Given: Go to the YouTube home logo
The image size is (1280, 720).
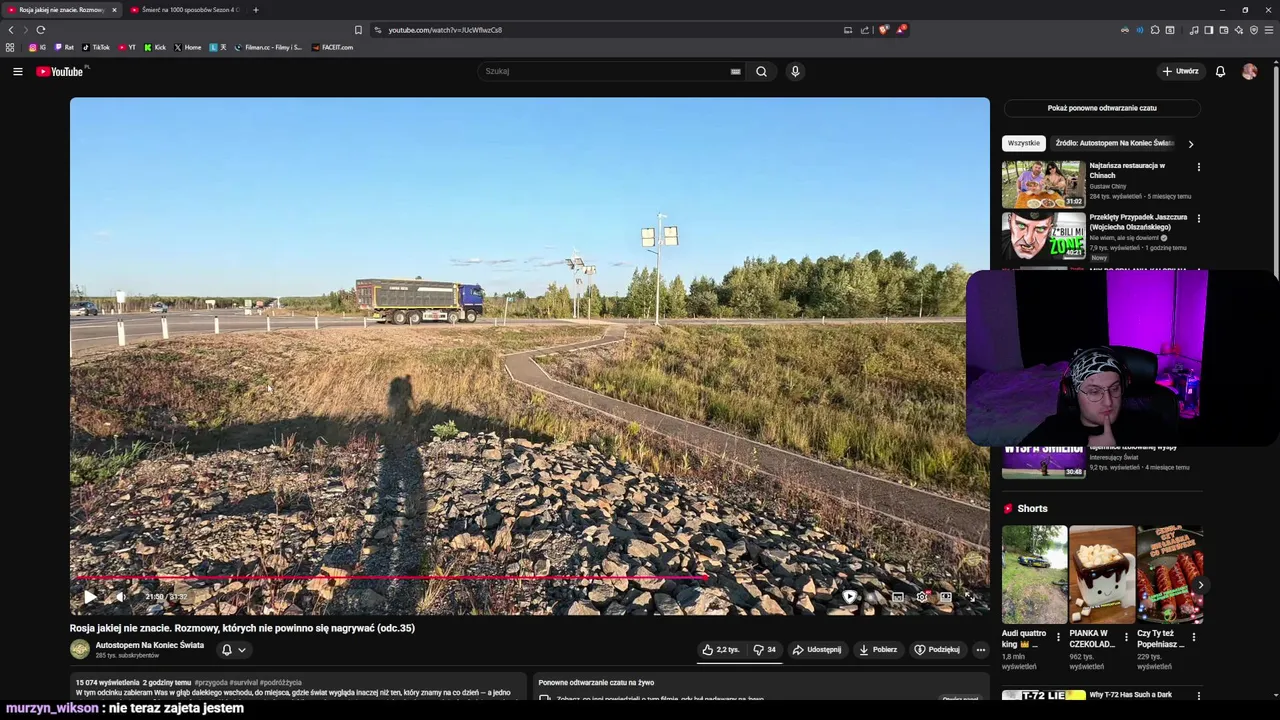Looking at the screenshot, I should tap(60, 71).
